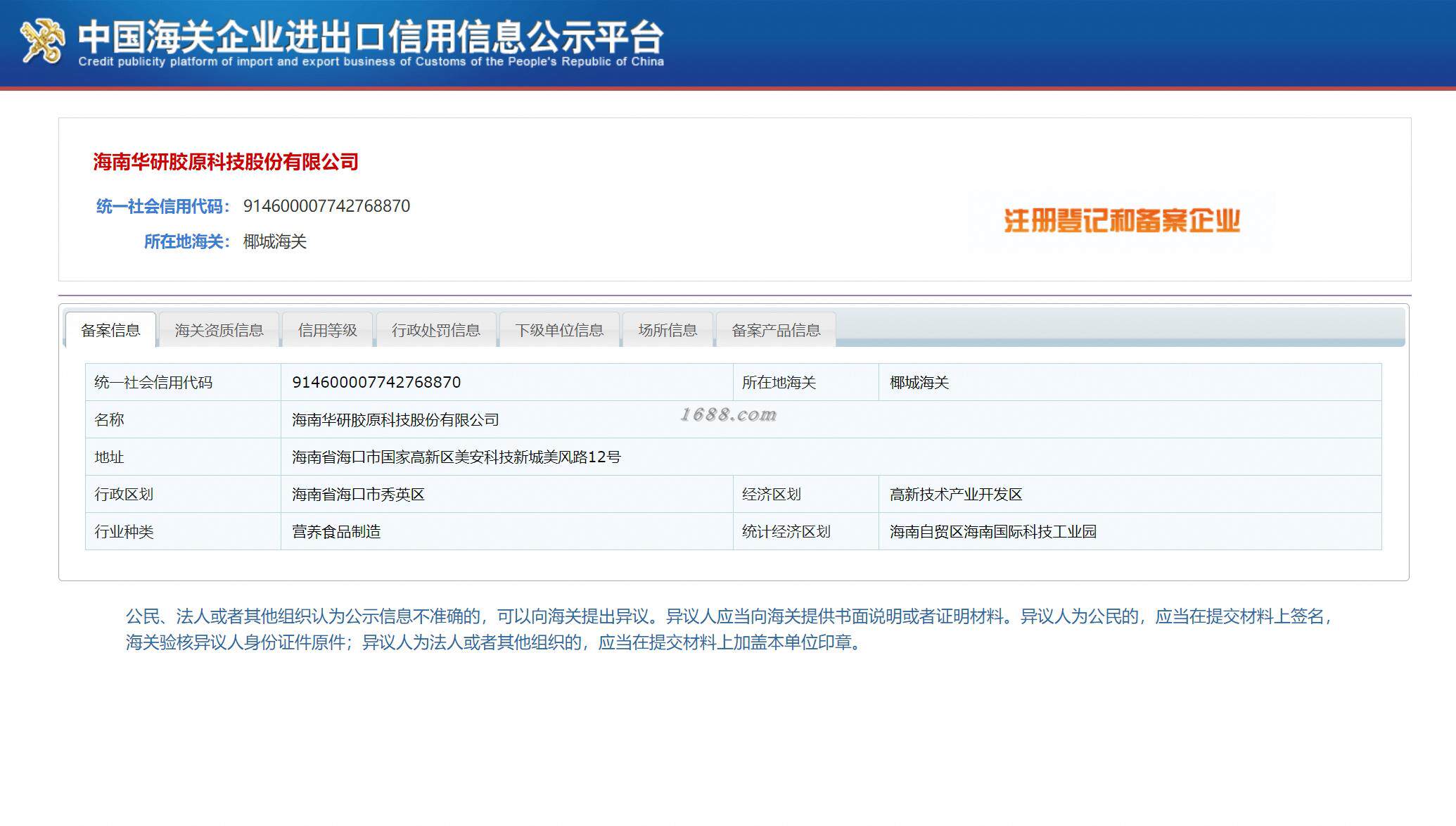The height and width of the screenshot is (826, 1456).
Task: Click the 营养食品制造 industry type cell
Action: point(336,532)
